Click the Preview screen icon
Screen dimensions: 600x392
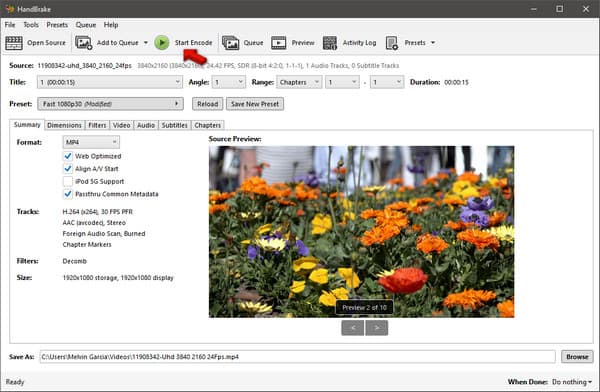278,42
